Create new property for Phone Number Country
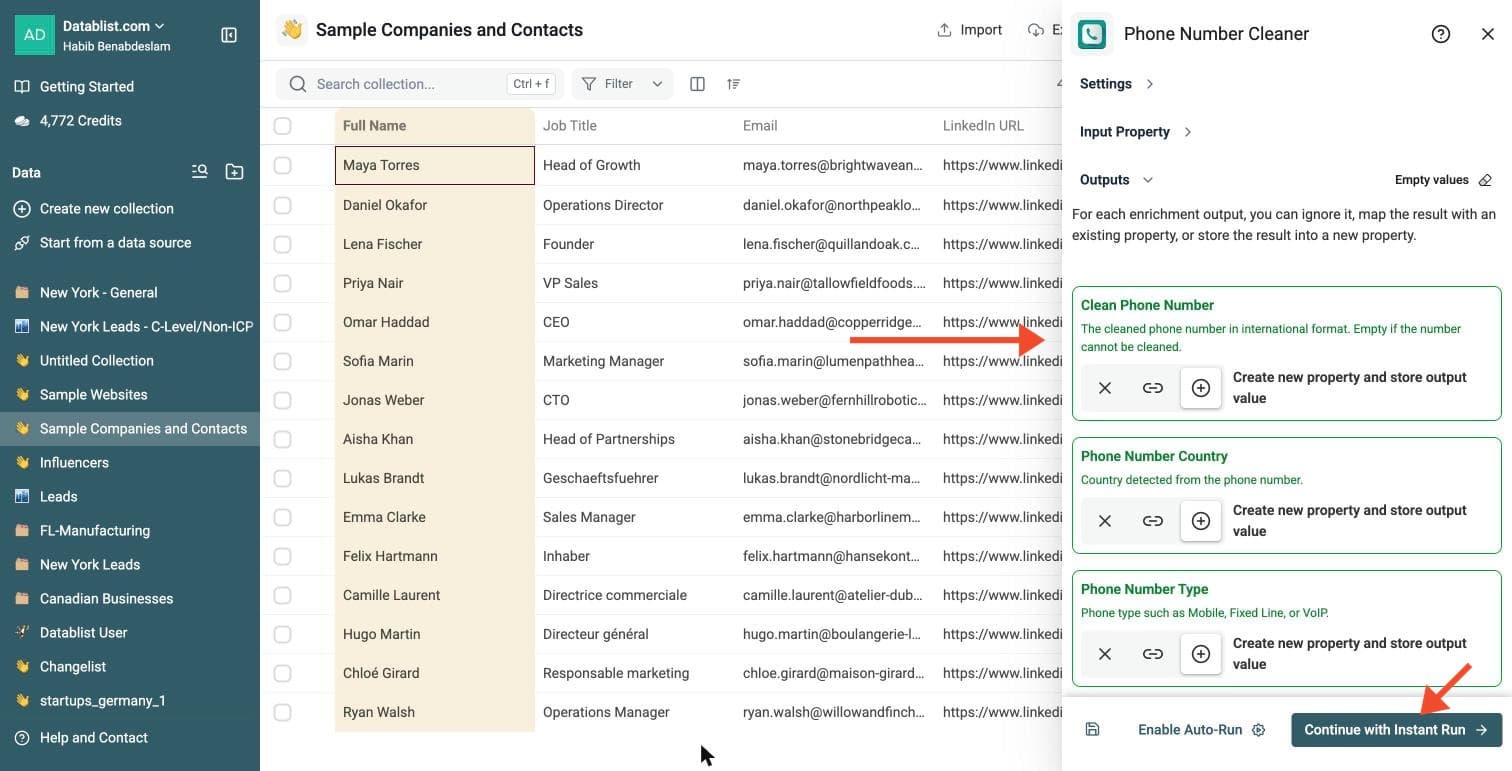Image resolution: width=1512 pixels, height=771 pixels. click(1201, 521)
